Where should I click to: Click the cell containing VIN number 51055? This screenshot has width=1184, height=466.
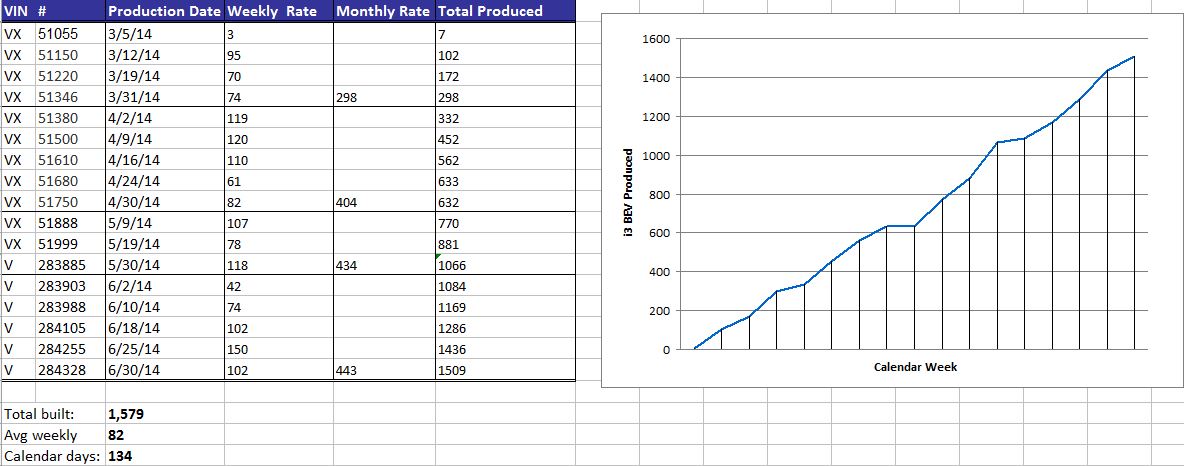[68, 33]
